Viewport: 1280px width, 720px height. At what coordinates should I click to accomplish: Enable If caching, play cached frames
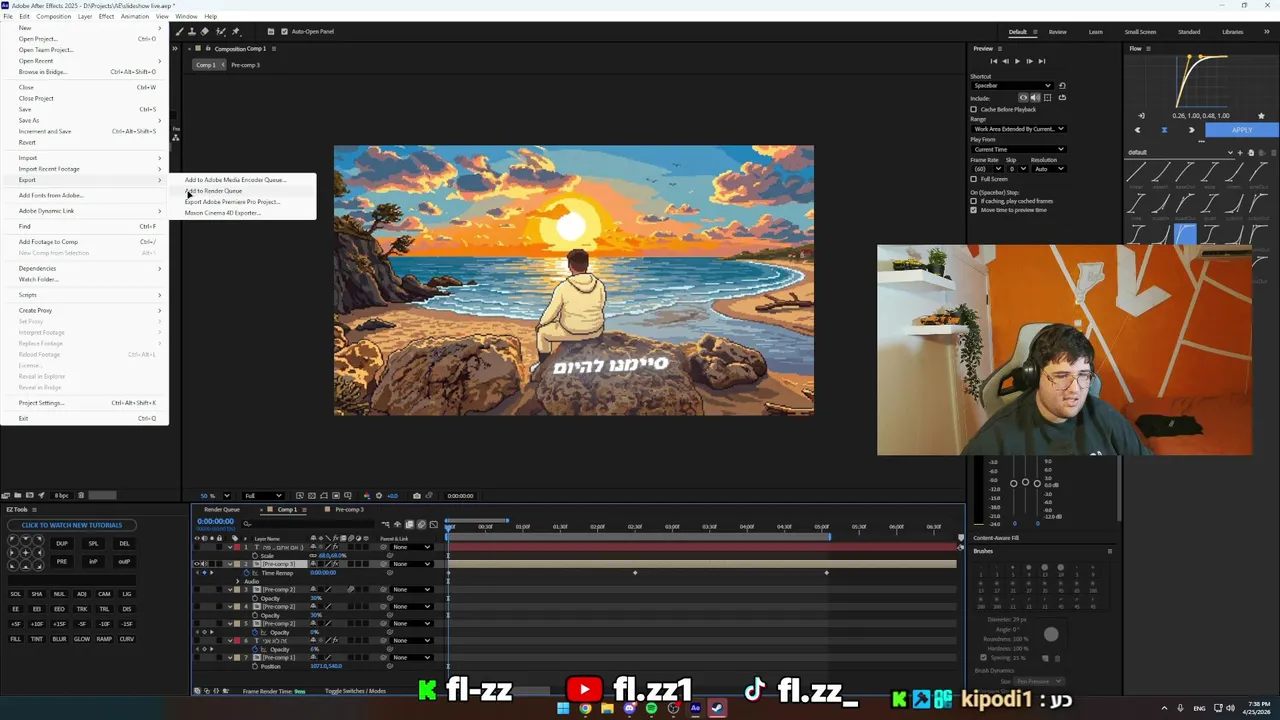(x=973, y=201)
